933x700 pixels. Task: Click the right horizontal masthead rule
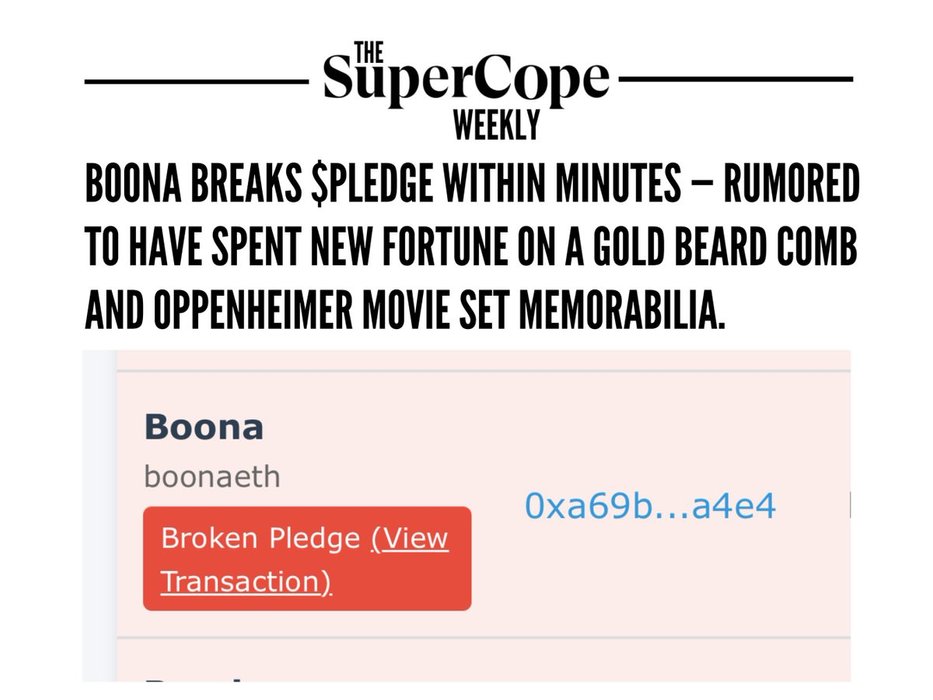(x=737, y=79)
